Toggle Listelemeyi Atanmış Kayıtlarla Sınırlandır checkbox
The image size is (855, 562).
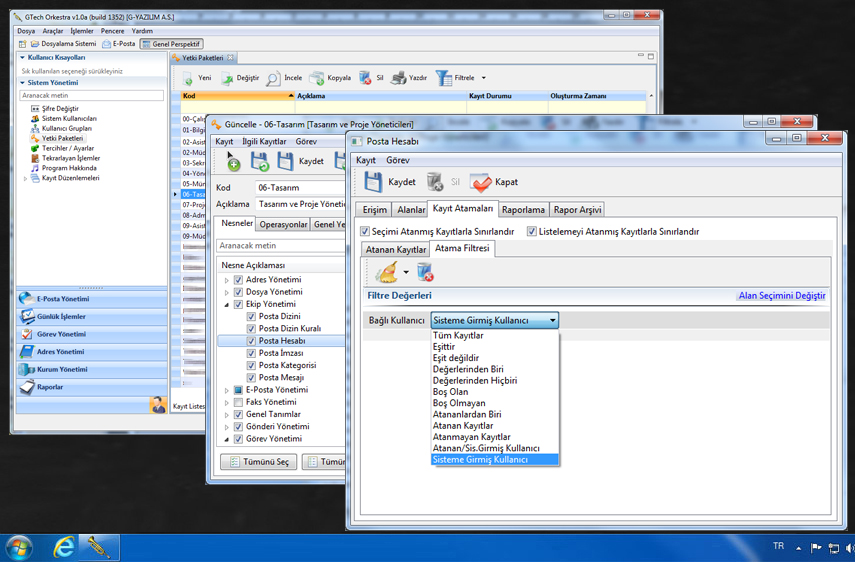(532, 231)
